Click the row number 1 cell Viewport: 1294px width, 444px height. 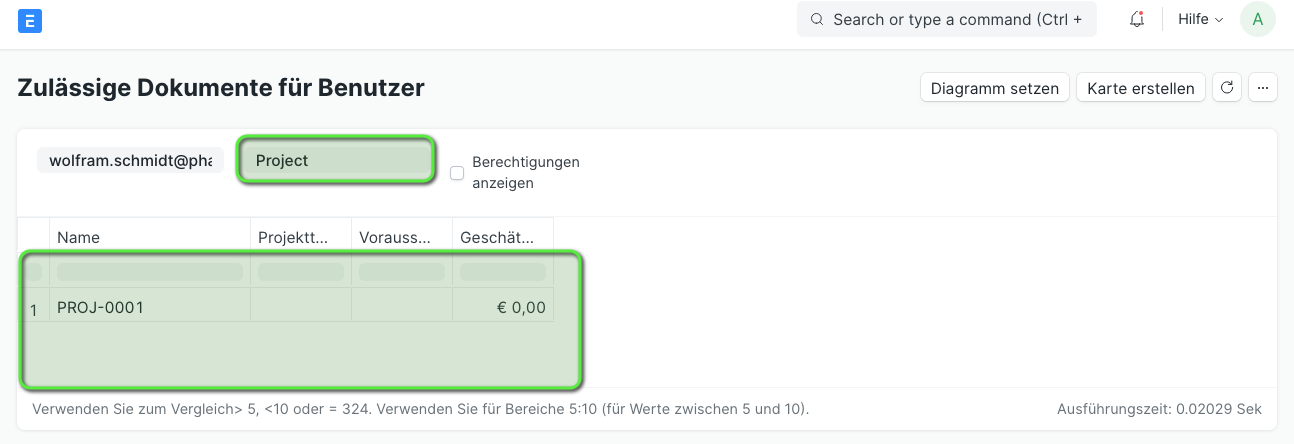point(34,309)
